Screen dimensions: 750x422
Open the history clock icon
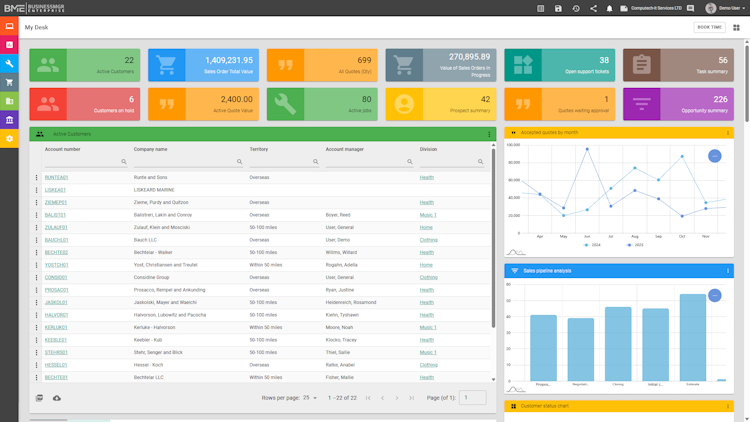pos(576,8)
